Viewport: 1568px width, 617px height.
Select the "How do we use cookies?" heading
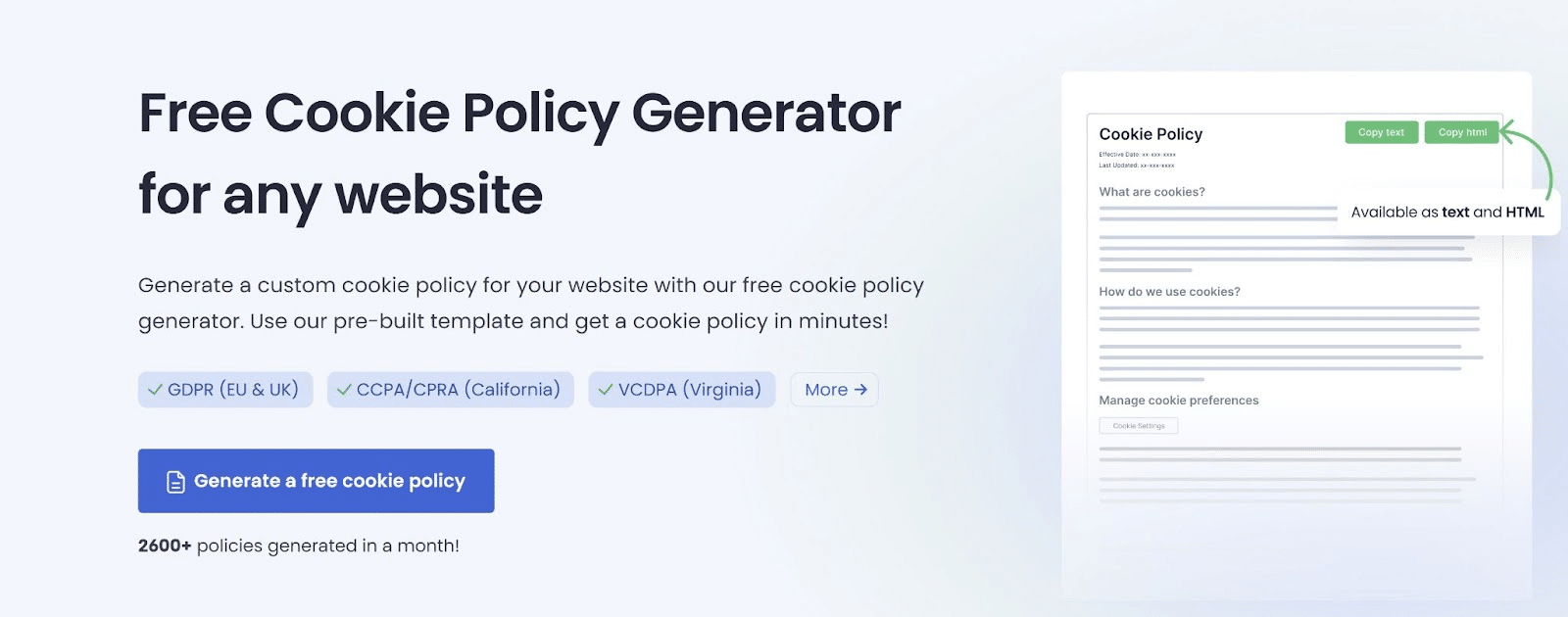click(1169, 292)
